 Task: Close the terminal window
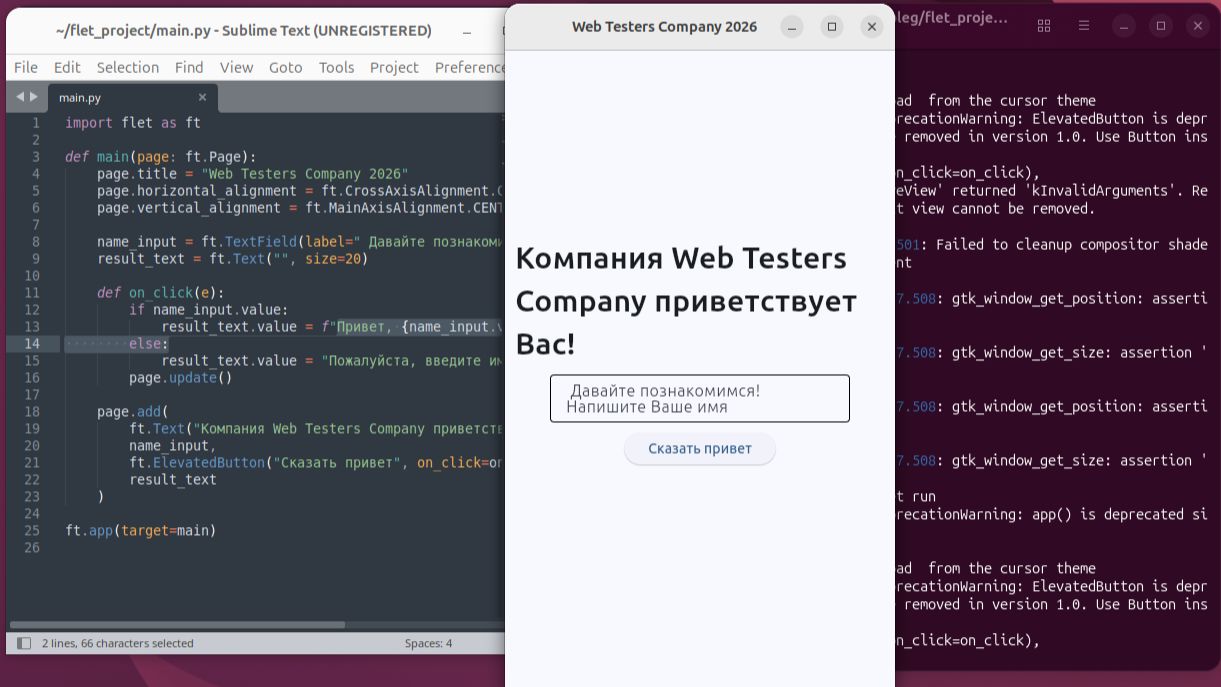coord(1198,26)
